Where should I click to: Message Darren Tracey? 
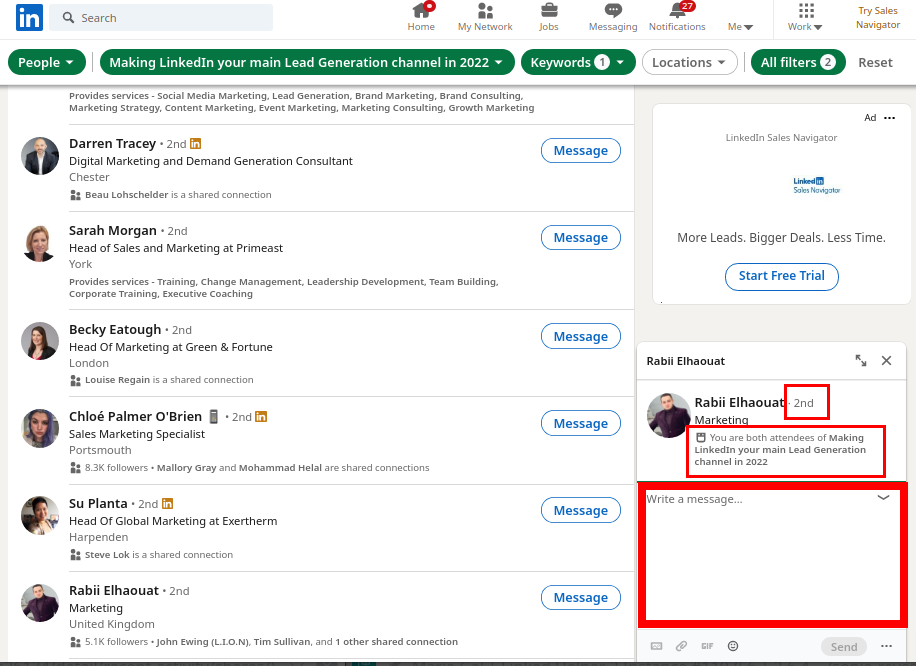click(581, 151)
